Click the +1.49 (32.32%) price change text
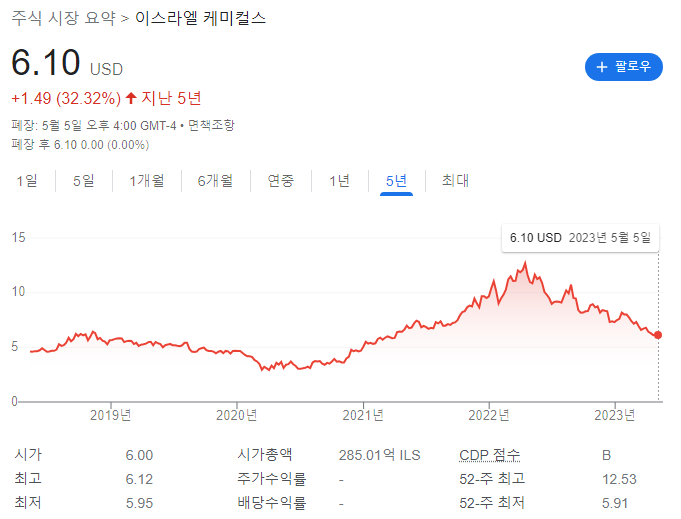The width and height of the screenshot is (681, 519). pyautogui.click(x=66, y=99)
